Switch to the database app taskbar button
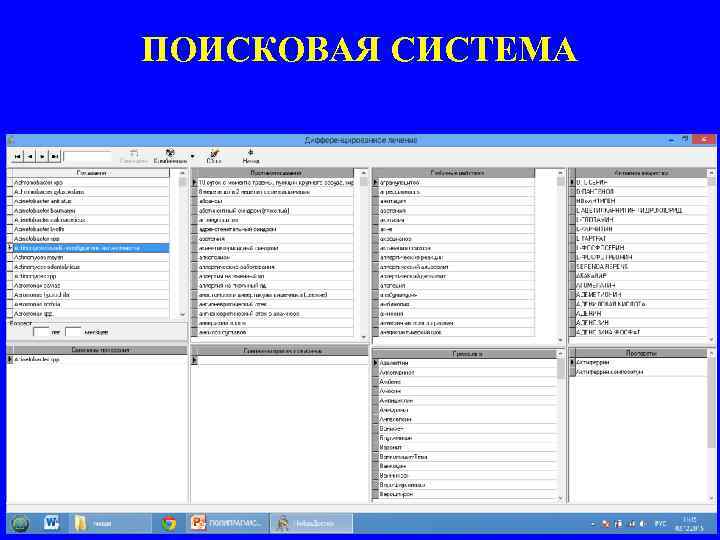The image size is (720, 540). (x=311, y=523)
